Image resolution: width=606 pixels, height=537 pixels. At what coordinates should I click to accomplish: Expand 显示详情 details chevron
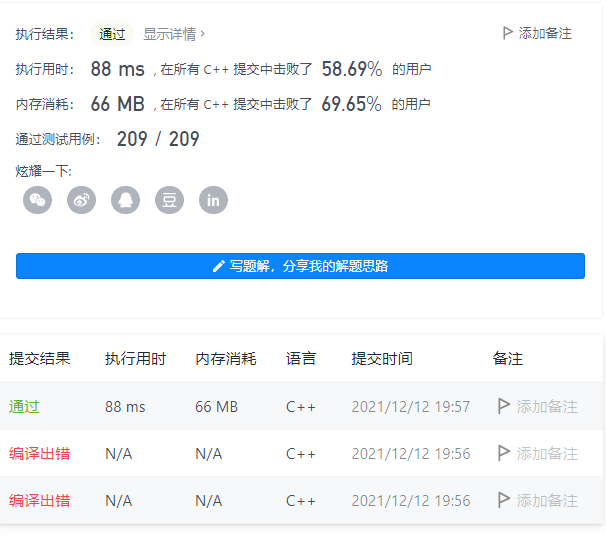(x=174, y=34)
